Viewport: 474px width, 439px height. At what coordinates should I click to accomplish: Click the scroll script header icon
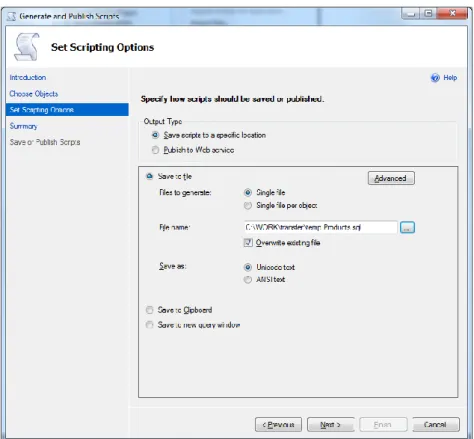coord(27,47)
